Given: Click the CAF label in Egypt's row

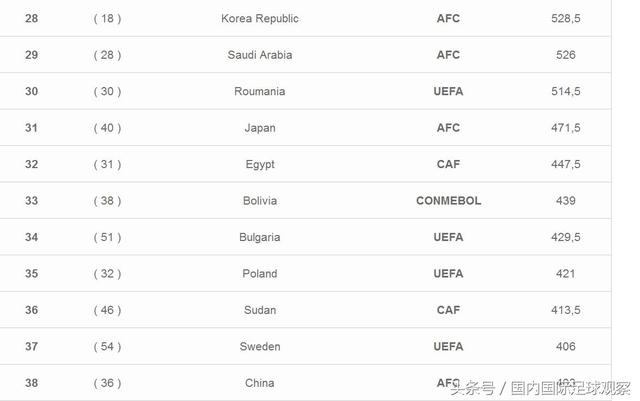Looking at the screenshot, I should coord(448,164).
